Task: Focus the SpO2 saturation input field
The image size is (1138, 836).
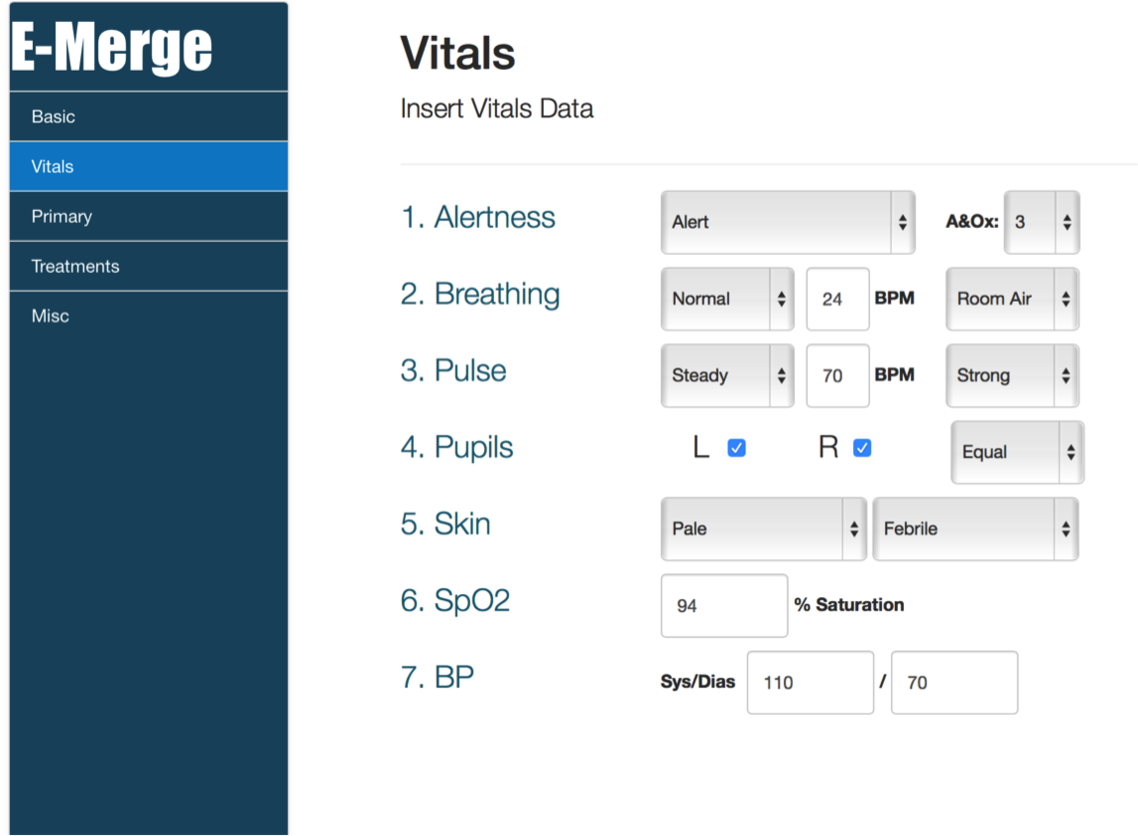Action: 724,605
